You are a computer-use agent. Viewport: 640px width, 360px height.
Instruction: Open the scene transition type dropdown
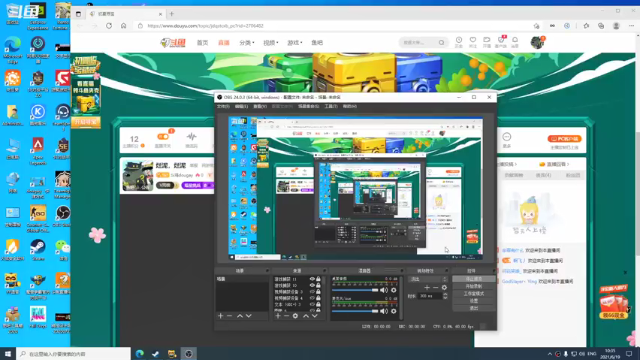pos(428,279)
